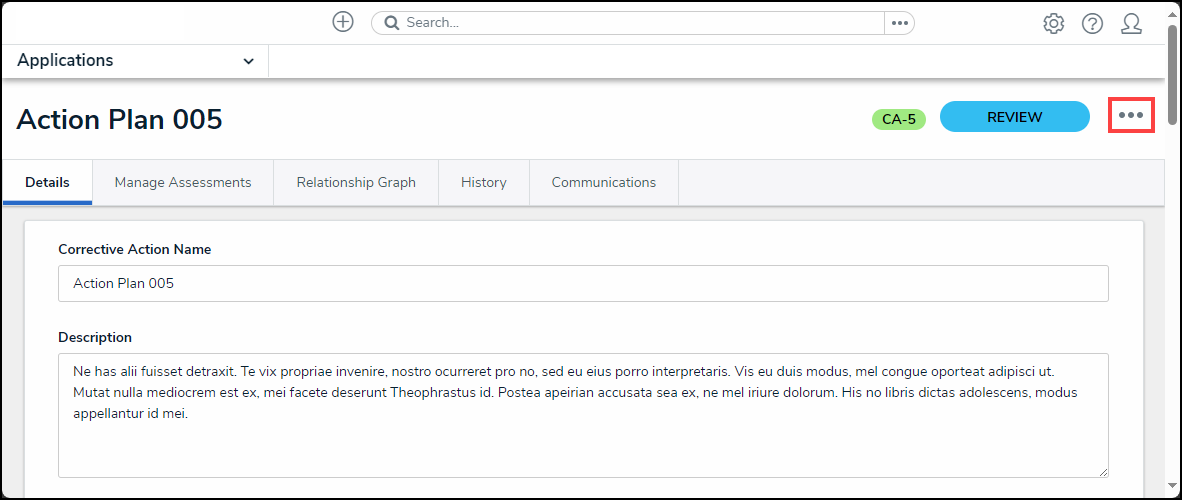This screenshot has height=500, width=1182.
Task: Select the Details tab
Action: [x=47, y=182]
